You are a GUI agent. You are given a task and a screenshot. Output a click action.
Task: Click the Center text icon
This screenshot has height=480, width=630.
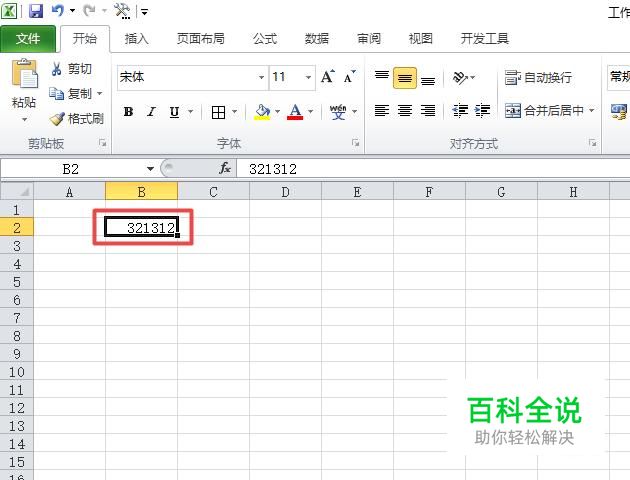pyautogui.click(x=405, y=110)
